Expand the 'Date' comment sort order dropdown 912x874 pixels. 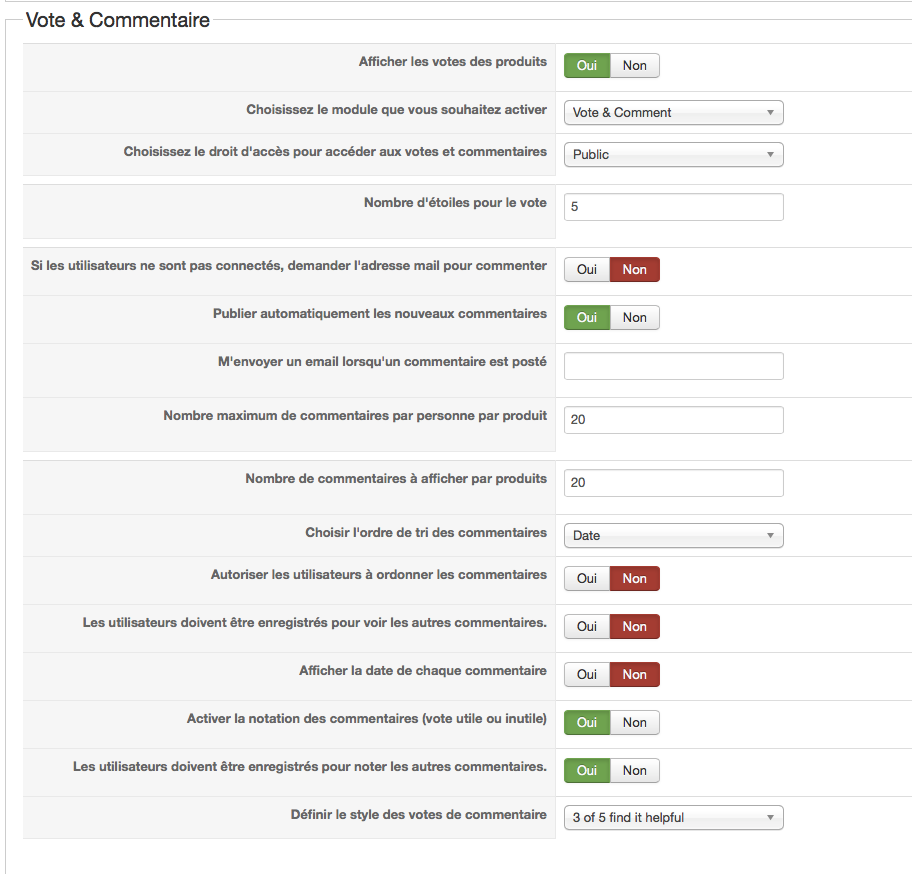click(x=673, y=536)
